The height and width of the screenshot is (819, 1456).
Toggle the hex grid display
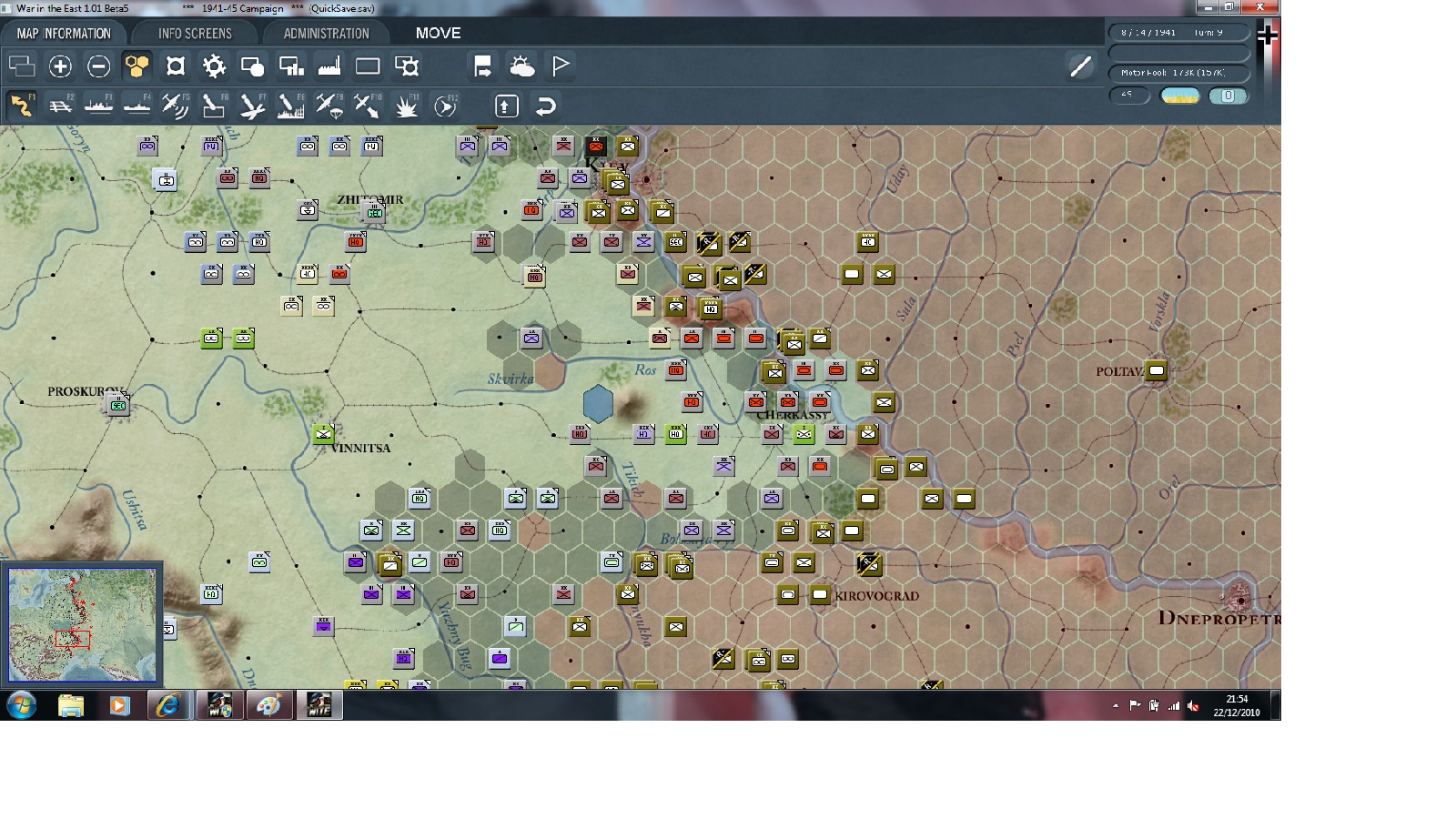click(136, 66)
